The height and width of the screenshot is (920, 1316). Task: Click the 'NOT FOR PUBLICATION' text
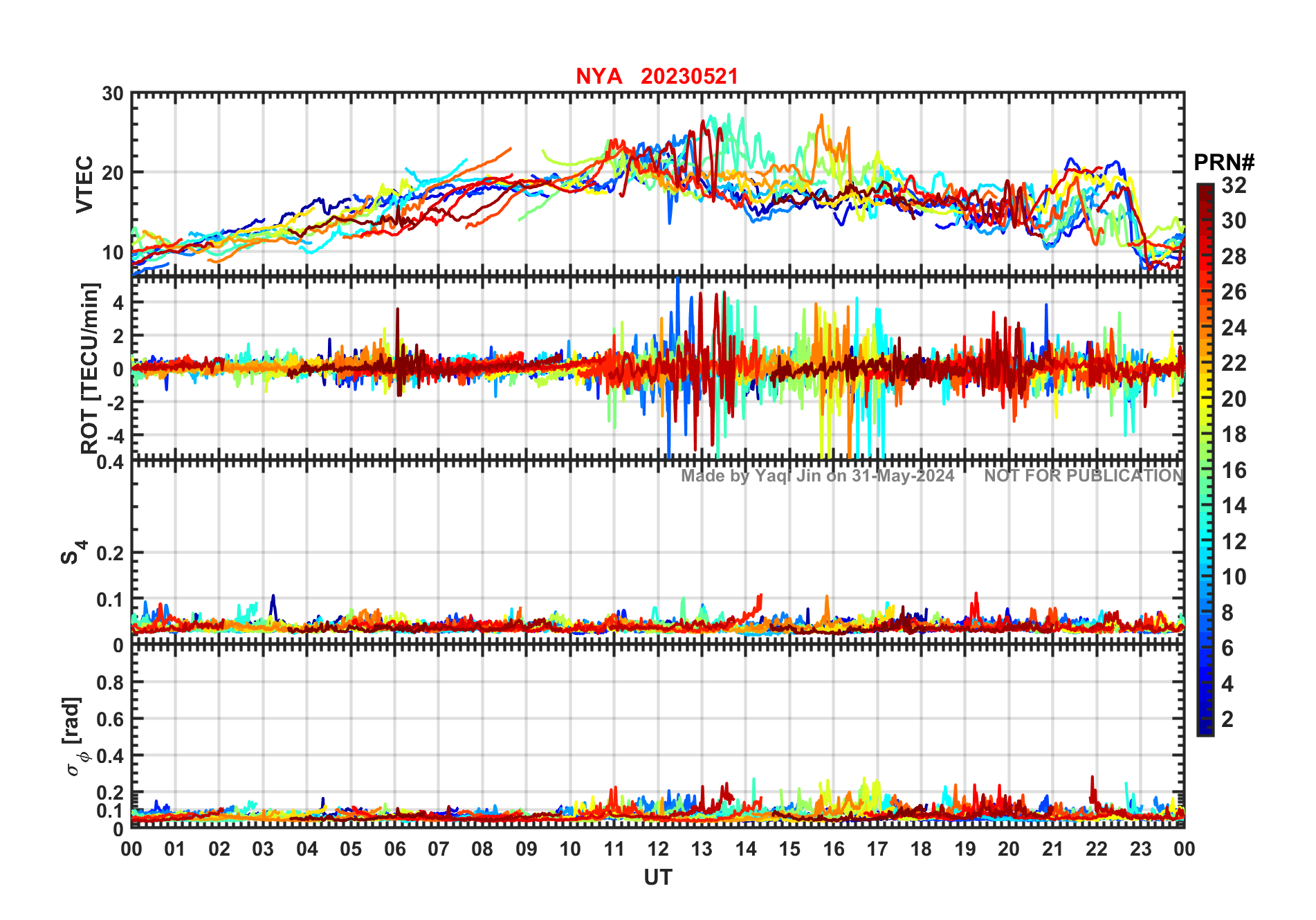(x=1084, y=476)
